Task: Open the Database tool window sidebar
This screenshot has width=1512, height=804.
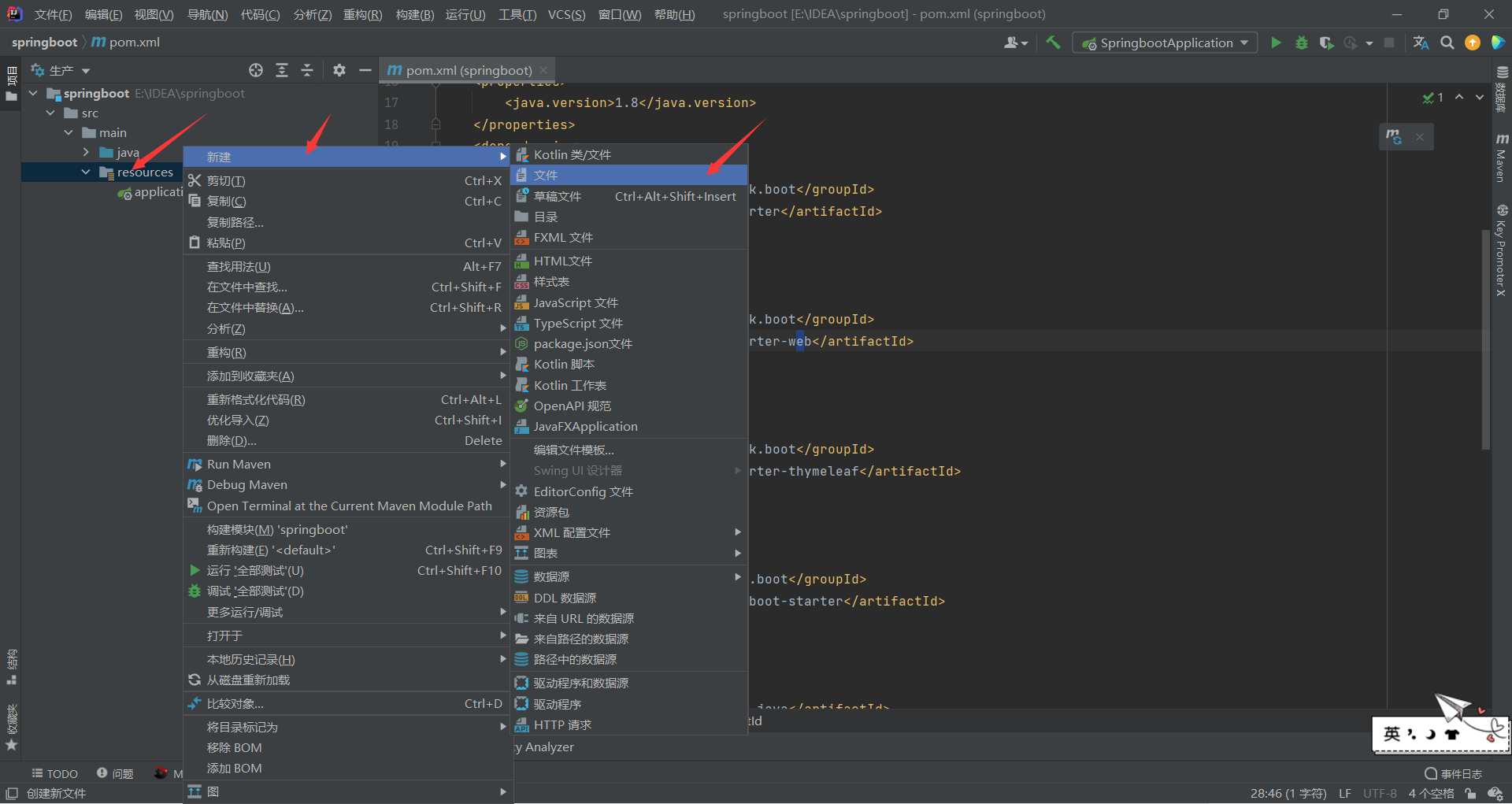Action: point(1502,89)
